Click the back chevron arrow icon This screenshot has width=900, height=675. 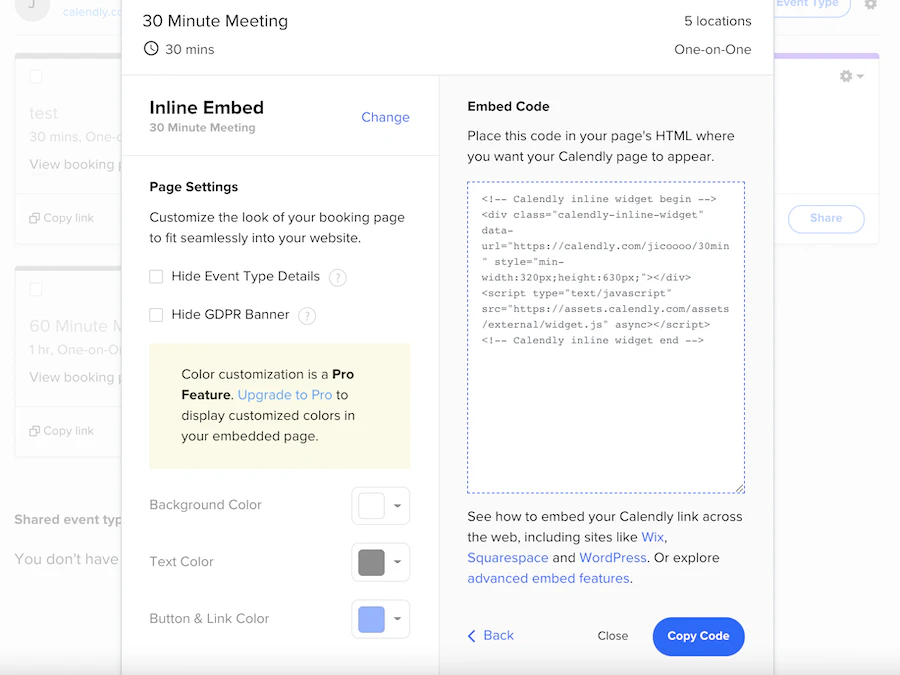472,636
